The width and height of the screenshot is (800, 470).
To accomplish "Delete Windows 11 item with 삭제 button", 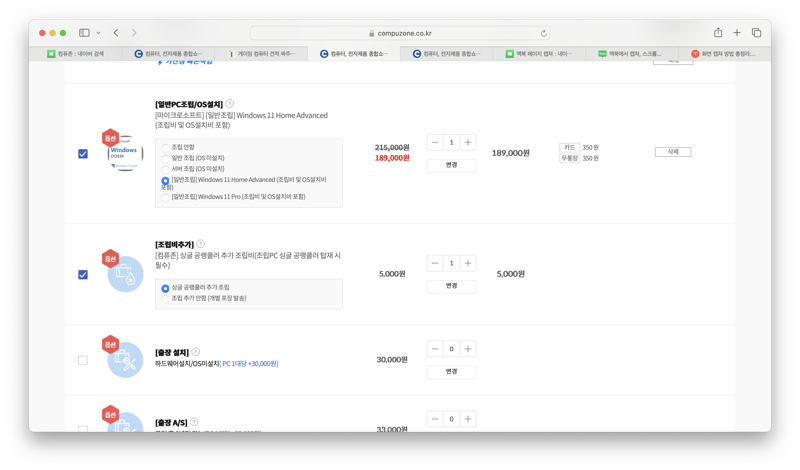I will click(673, 152).
